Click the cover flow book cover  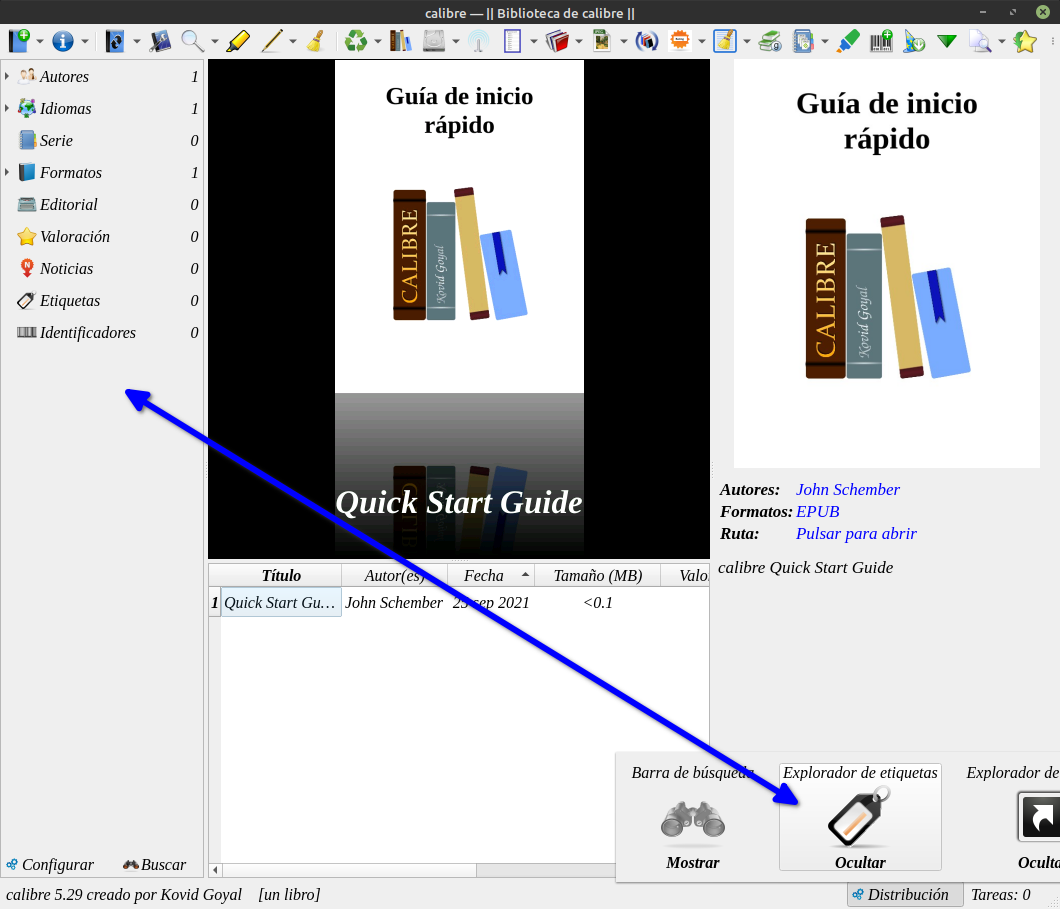click(x=459, y=226)
